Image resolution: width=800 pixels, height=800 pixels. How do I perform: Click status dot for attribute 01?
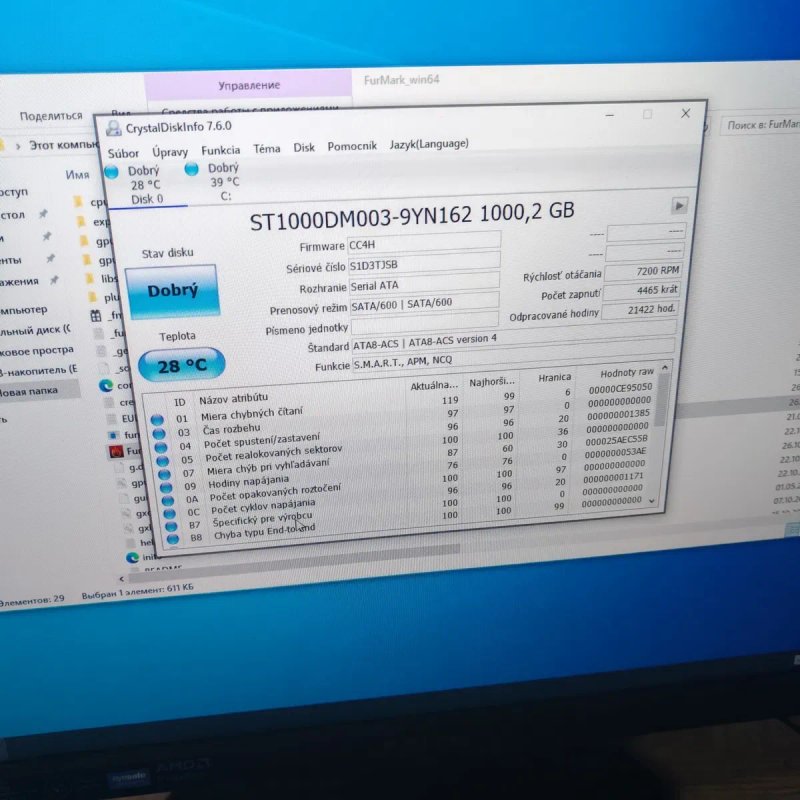point(157,420)
